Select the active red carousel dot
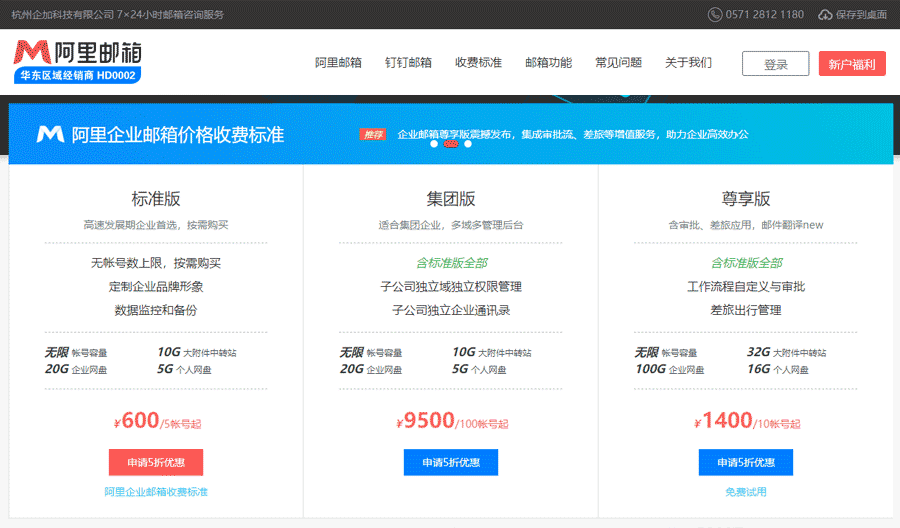The width and height of the screenshot is (900, 528). [451, 144]
